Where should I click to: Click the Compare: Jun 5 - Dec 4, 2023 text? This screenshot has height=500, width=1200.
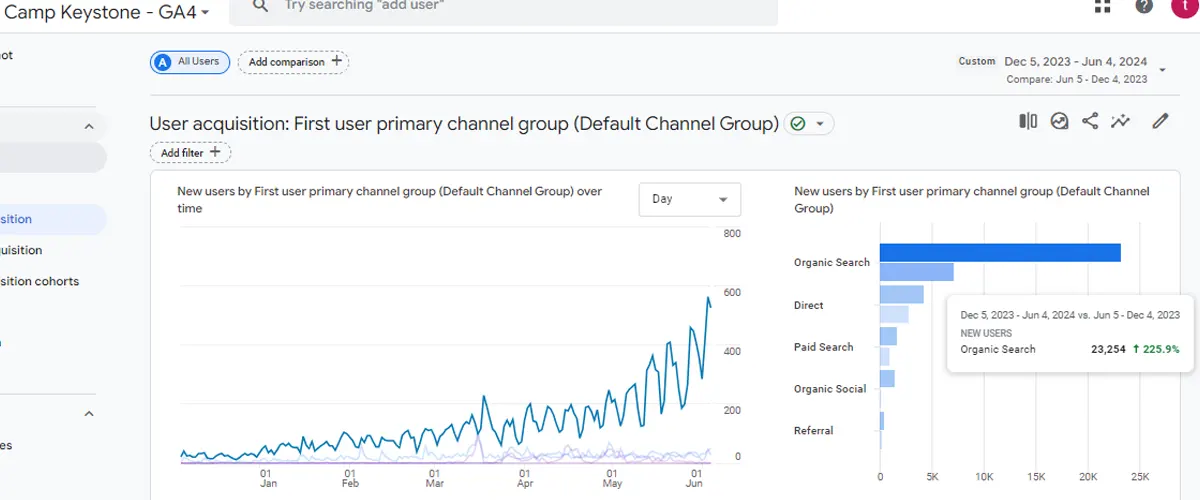tap(1077, 79)
